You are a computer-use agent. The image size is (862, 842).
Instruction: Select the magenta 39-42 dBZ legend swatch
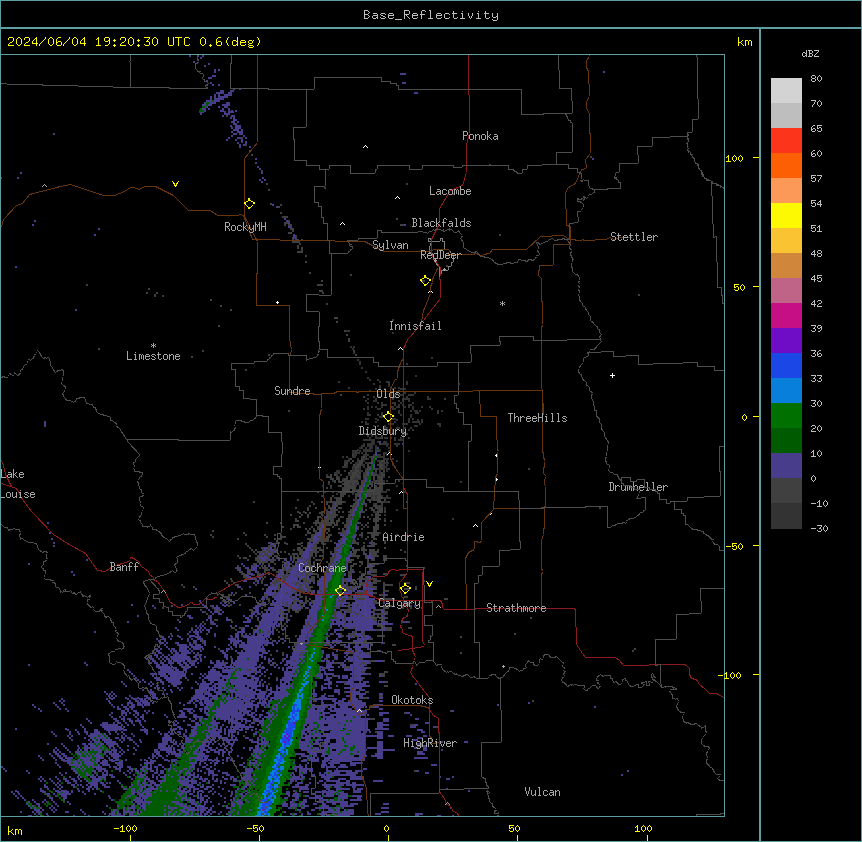(x=786, y=315)
